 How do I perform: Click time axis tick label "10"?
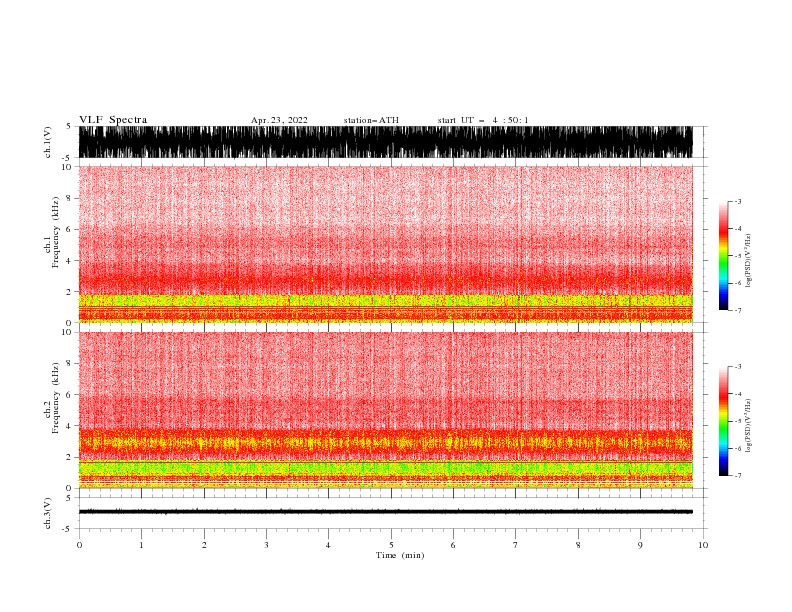(x=703, y=545)
